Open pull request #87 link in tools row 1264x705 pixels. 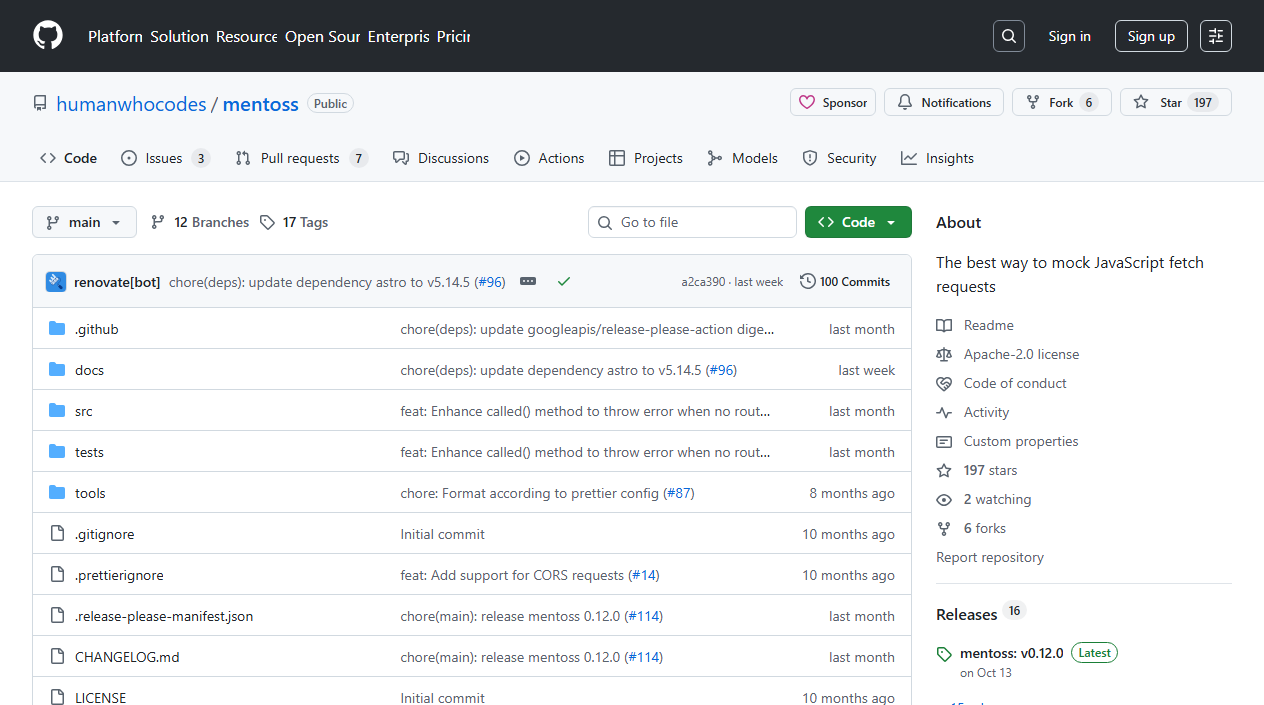coord(679,493)
